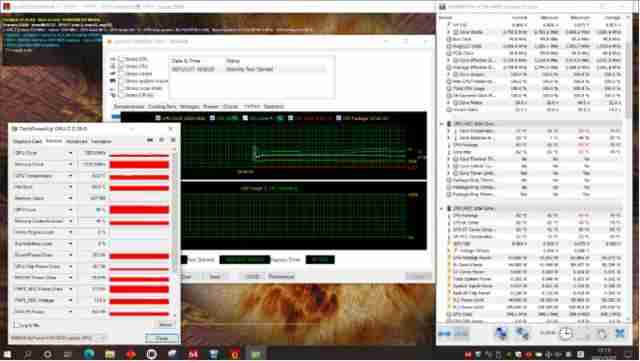Toggle Stress local disks checkbox
The width and height of the screenshot is (640, 361).
tap(121, 88)
